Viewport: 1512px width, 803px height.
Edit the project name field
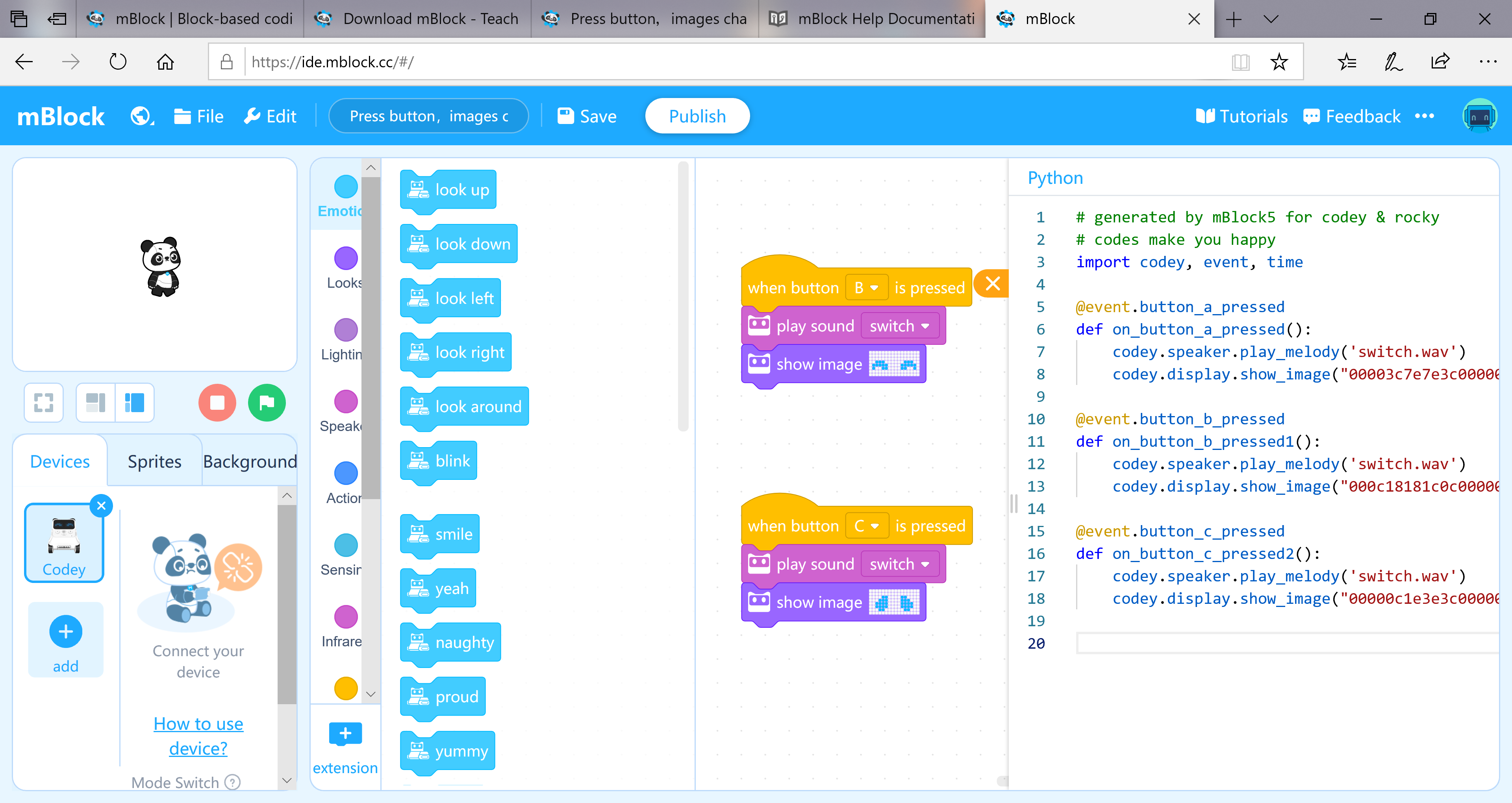pos(428,116)
